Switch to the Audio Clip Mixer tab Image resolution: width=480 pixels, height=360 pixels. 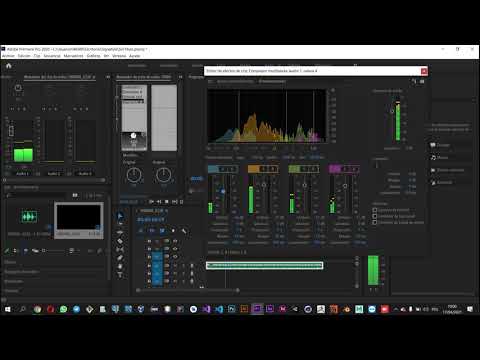point(59,77)
